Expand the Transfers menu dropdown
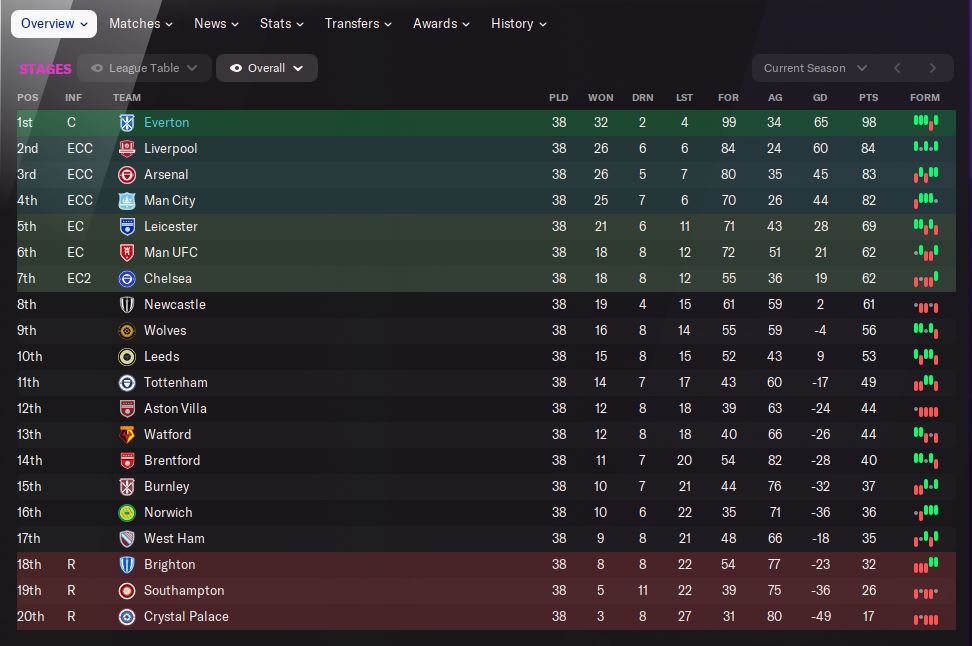972x646 pixels. pyautogui.click(x=358, y=23)
